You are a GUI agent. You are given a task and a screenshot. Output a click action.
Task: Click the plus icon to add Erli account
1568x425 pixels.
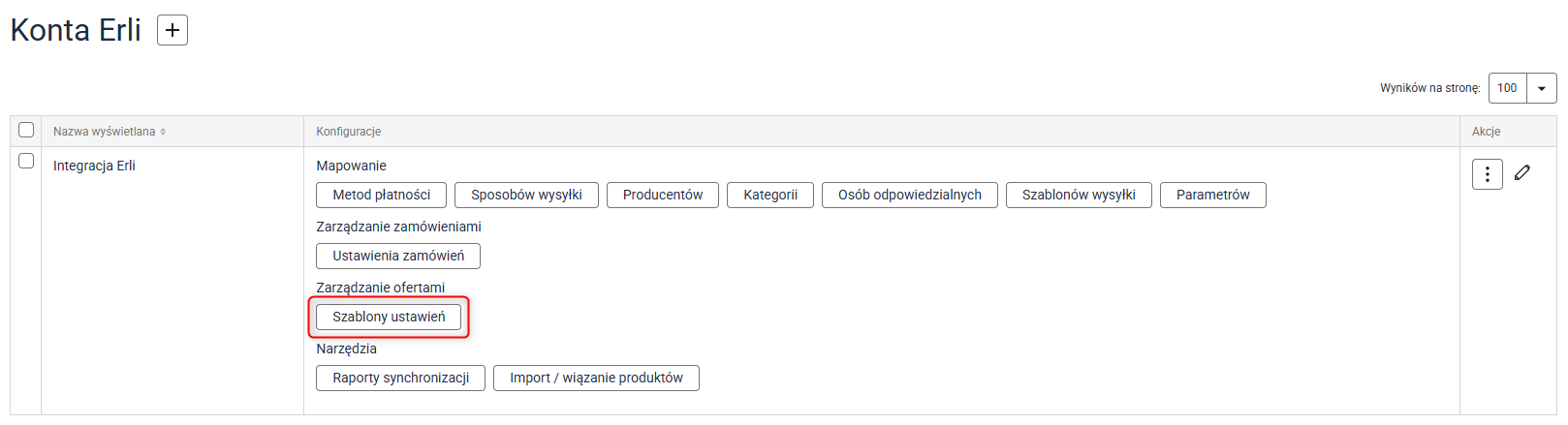coord(172,30)
